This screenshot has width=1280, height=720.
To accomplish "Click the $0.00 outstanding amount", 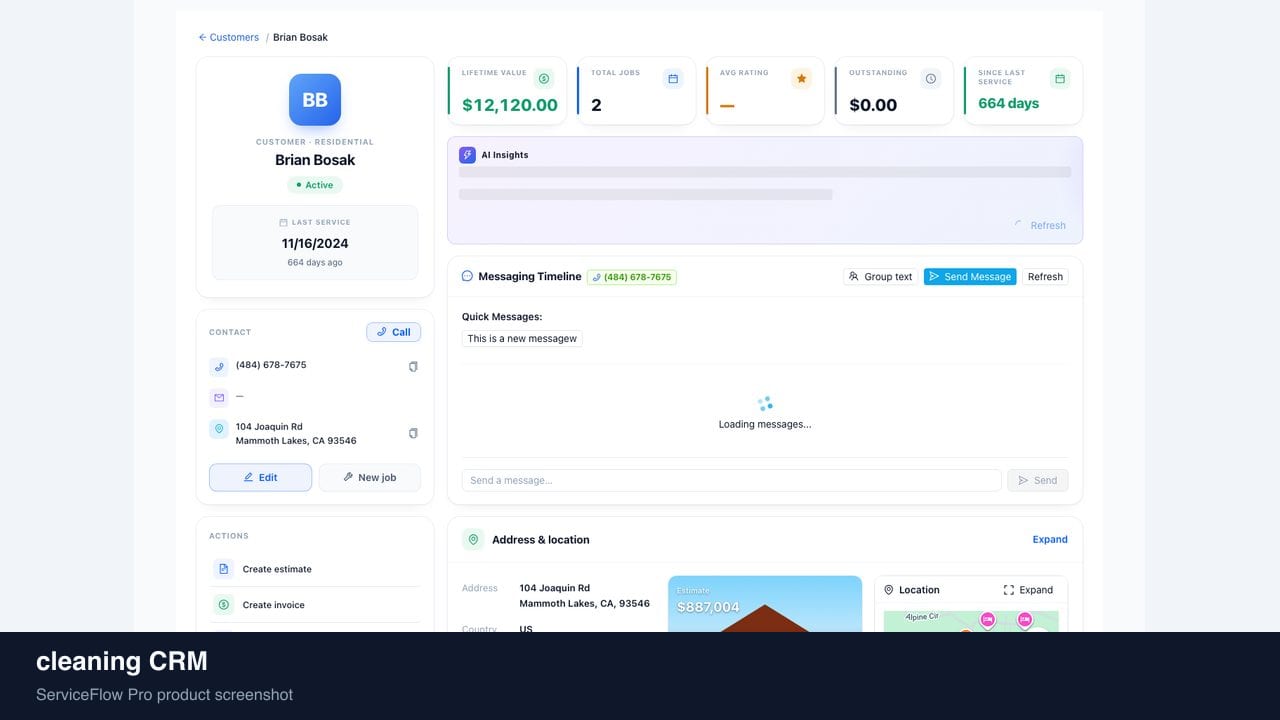I will 873,105.
